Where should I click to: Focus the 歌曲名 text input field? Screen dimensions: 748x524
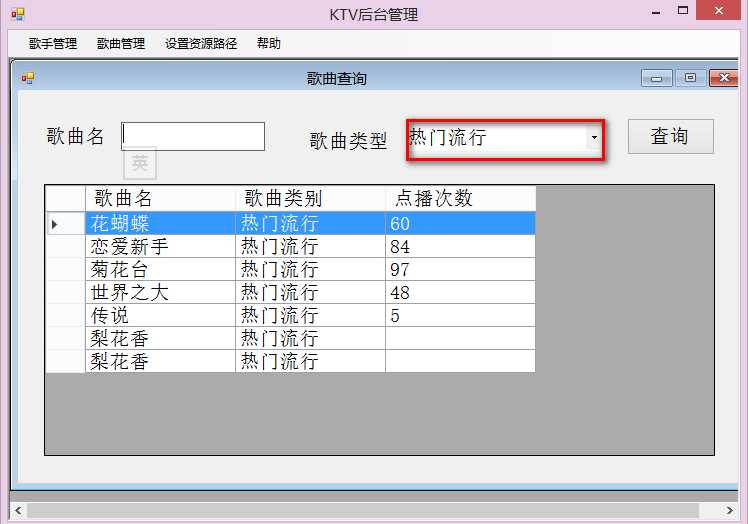[x=193, y=136]
